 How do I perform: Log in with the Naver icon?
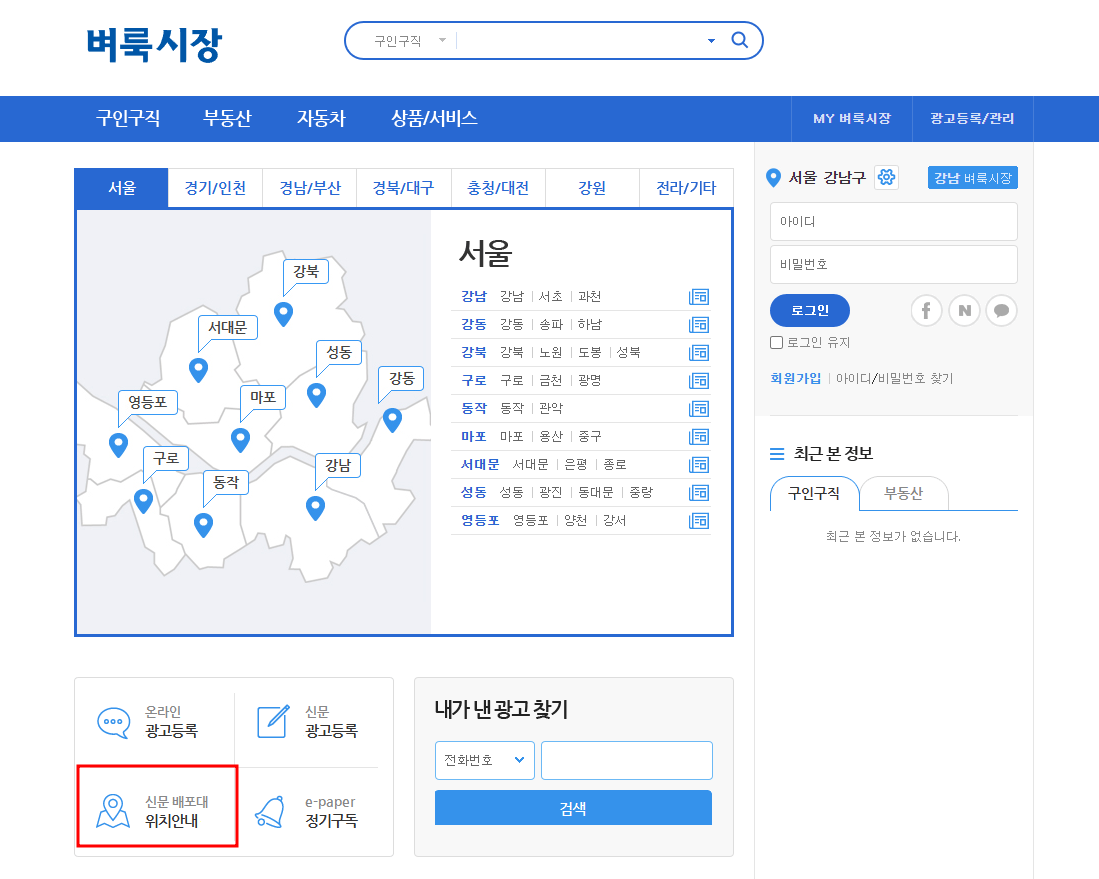pos(964,310)
